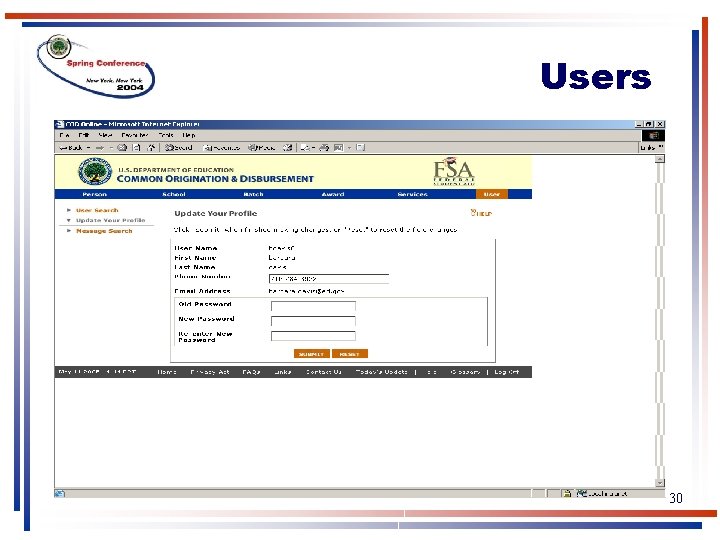Open the Media toolbar button
Viewport: 720px width, 540px height.
click(x=261, y=148)
